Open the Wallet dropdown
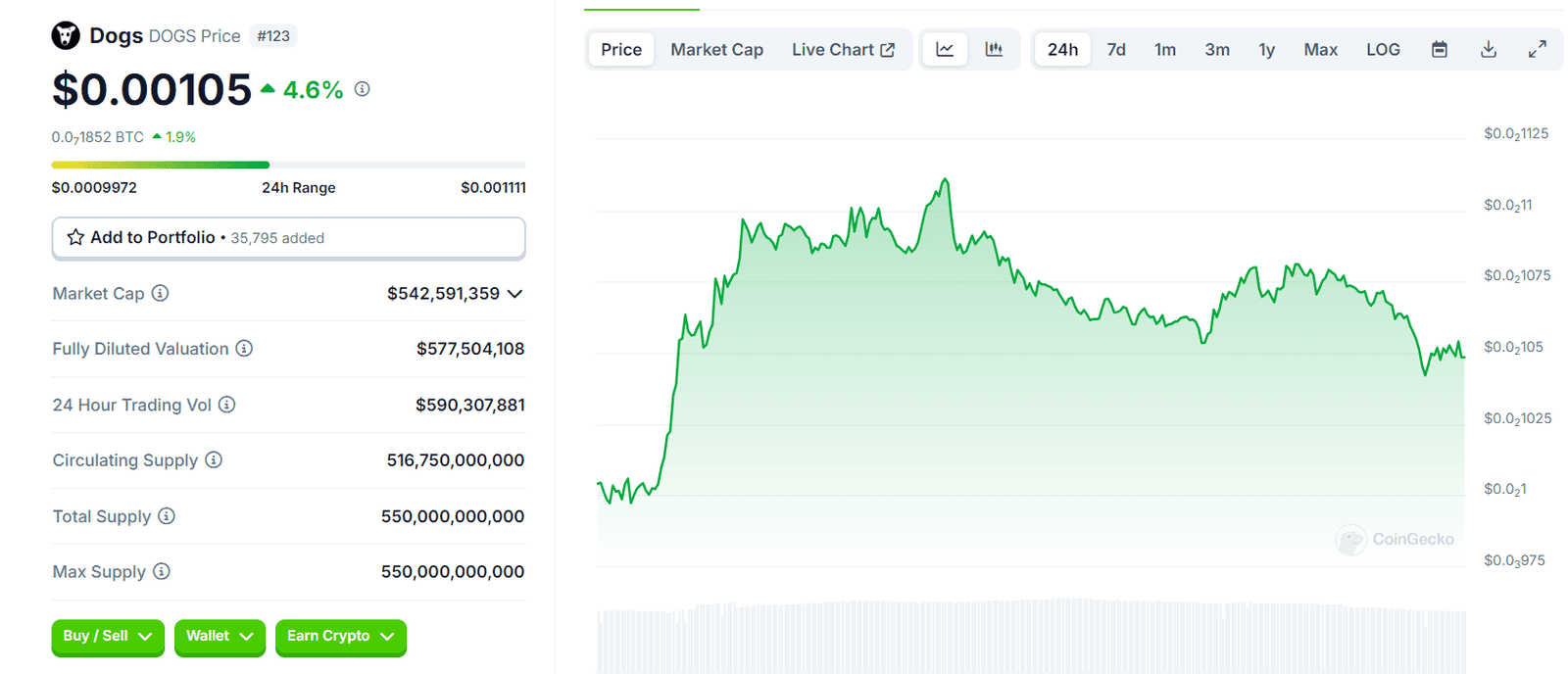 pos(220,636)
